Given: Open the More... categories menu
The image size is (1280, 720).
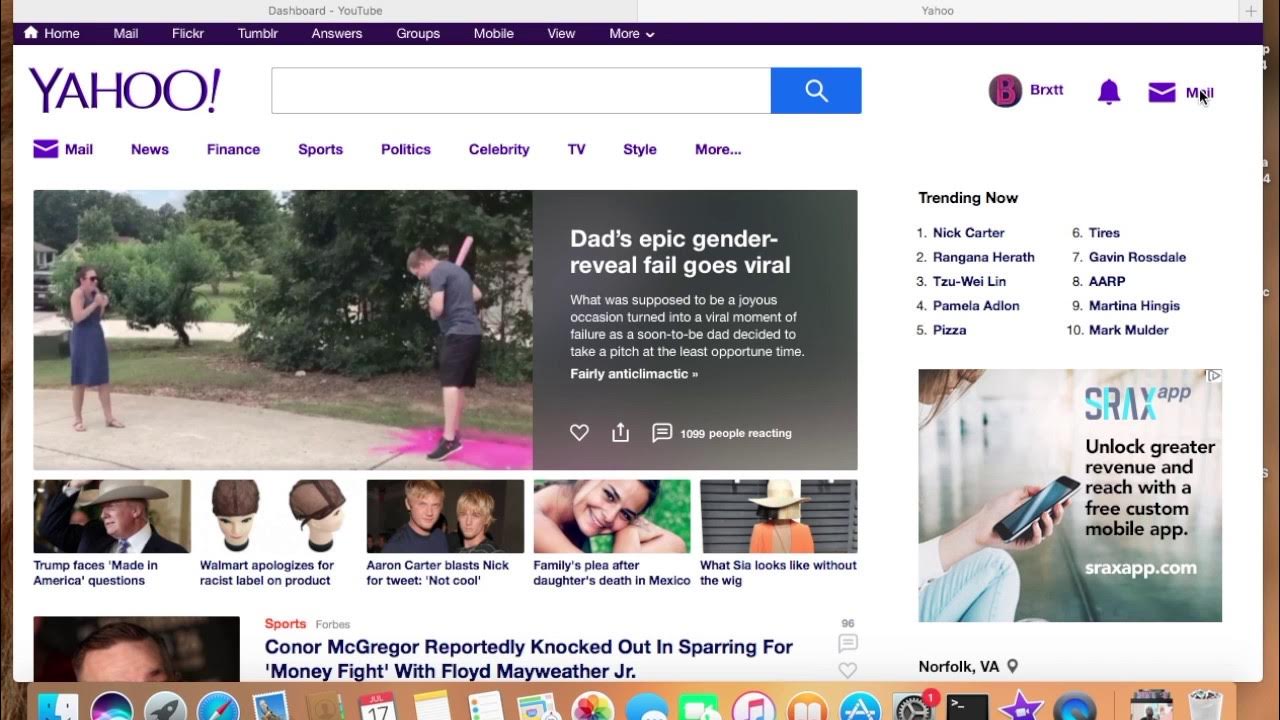Looking at the screenshot, I should [x=718, y=149].
